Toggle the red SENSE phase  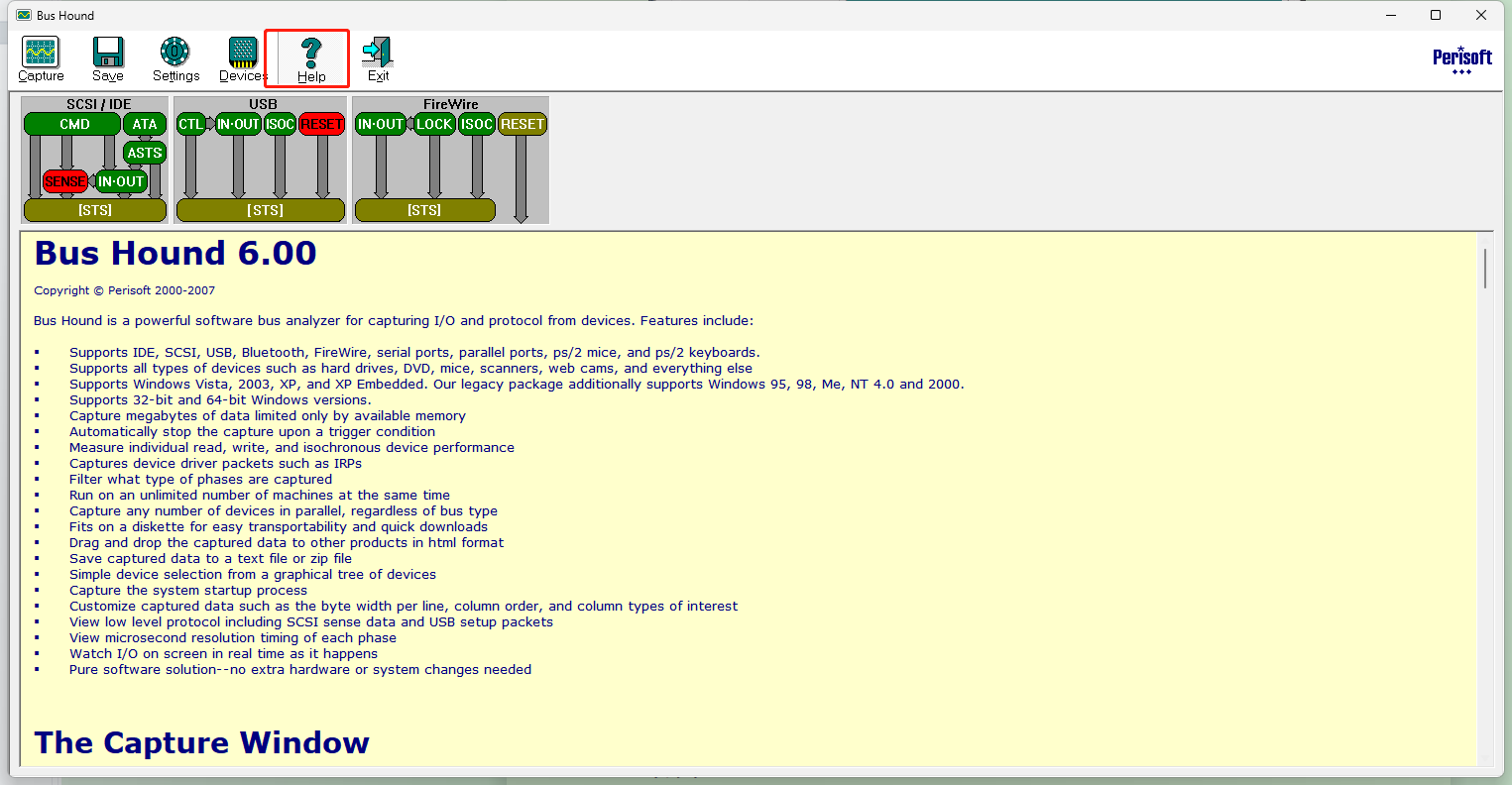tap(65, 181)
